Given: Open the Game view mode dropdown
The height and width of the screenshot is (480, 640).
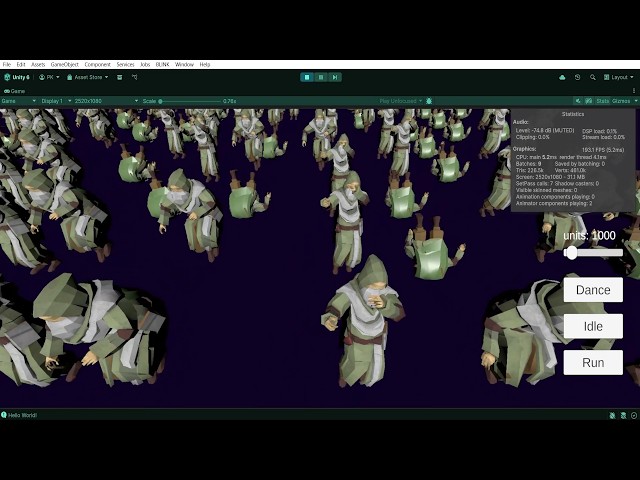Looking at the screenshot, I should (18, 101).
